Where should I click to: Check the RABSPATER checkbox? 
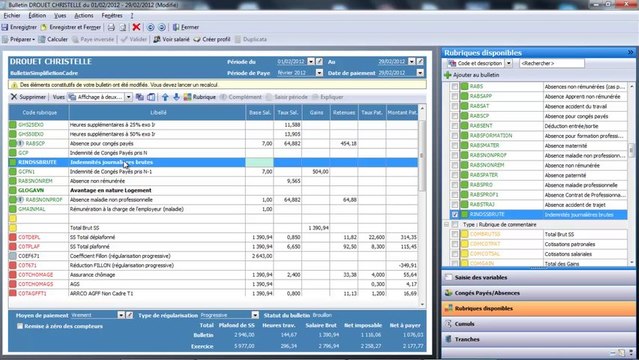coord(455,175)
